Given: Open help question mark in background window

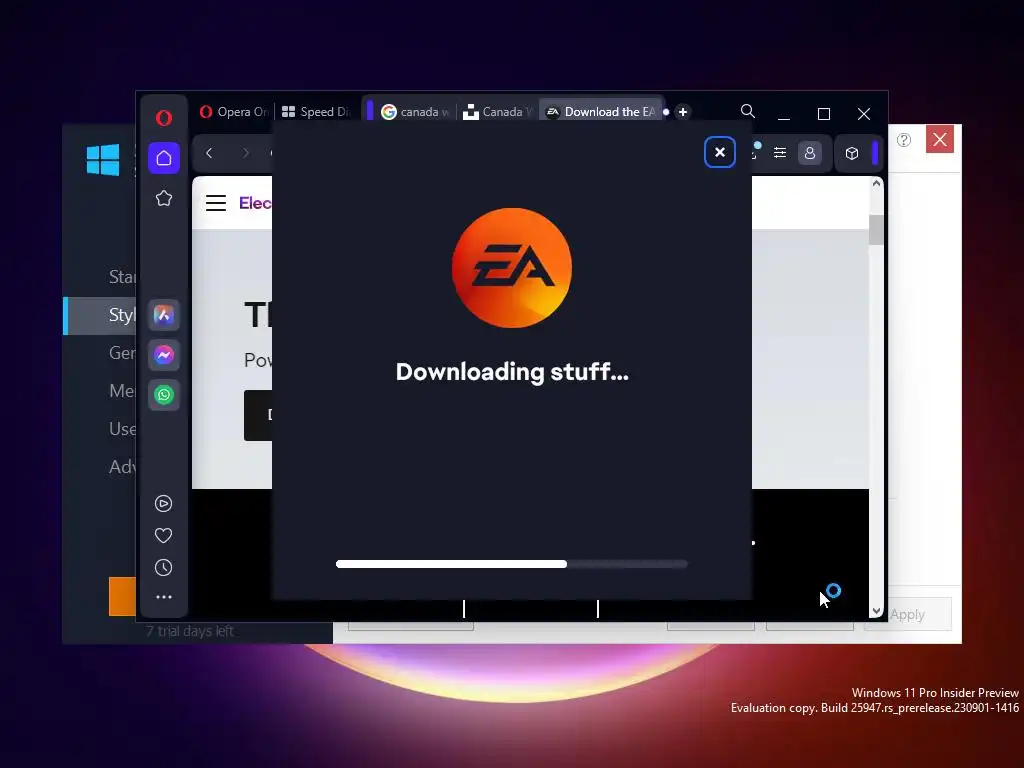Looking at the screenshot, I should (x=904, y=140).
